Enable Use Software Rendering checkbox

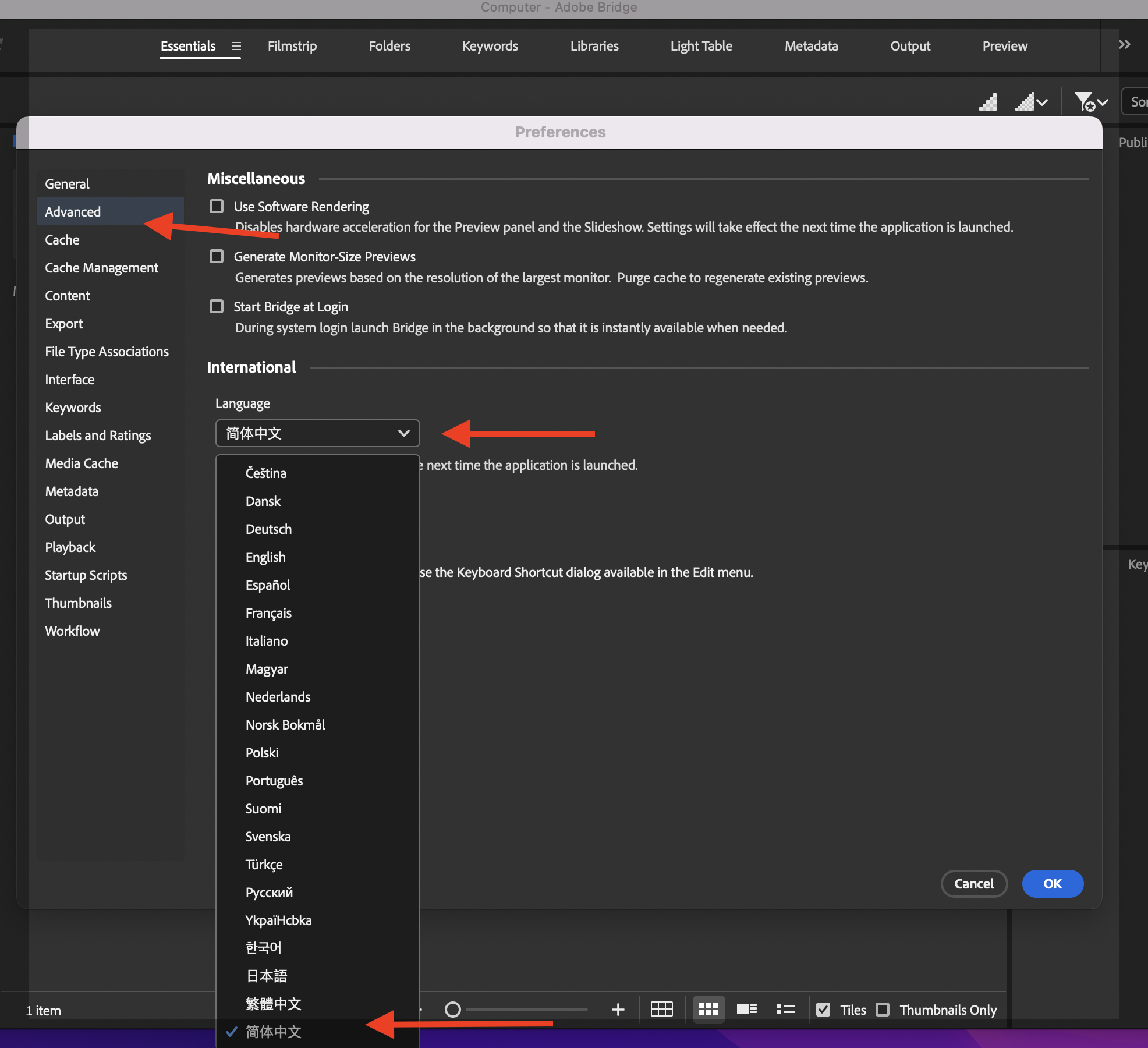(217, 206)
